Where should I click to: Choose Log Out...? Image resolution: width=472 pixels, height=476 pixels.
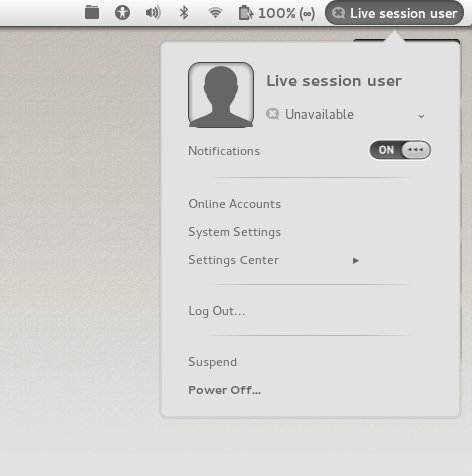217,311
